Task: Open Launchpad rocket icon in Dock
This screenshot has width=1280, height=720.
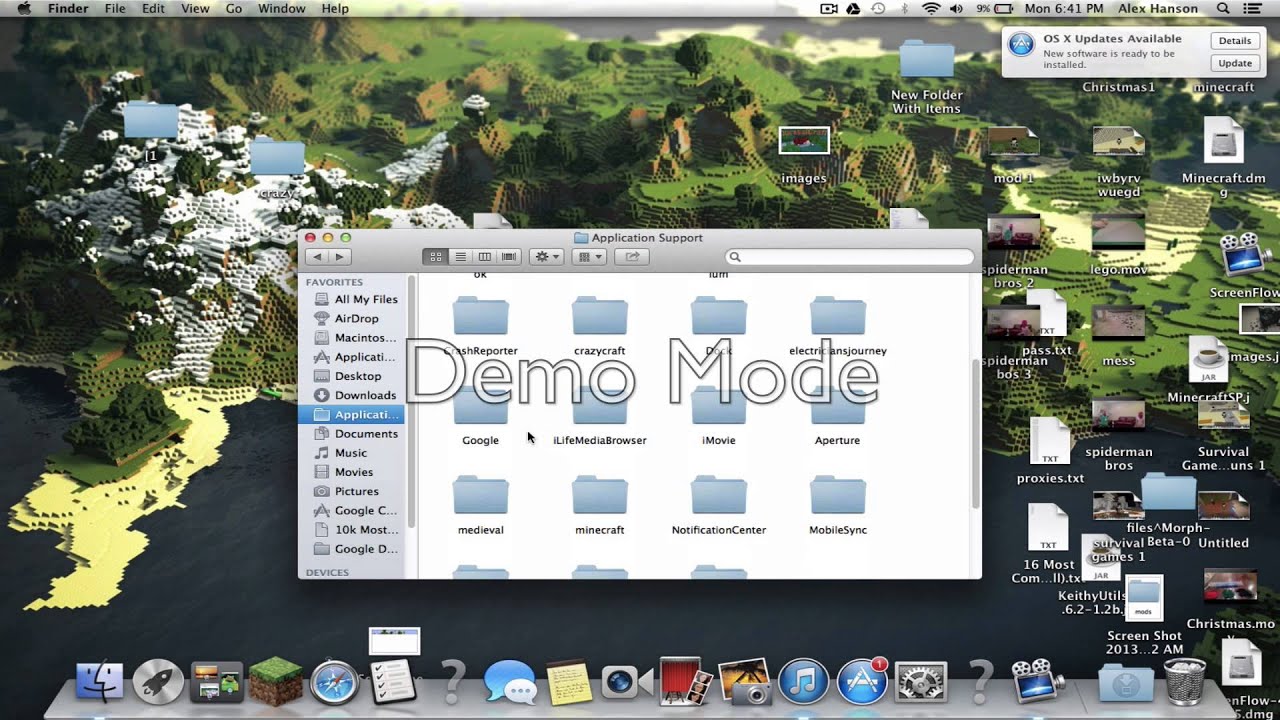Action: tap(158, 683)
